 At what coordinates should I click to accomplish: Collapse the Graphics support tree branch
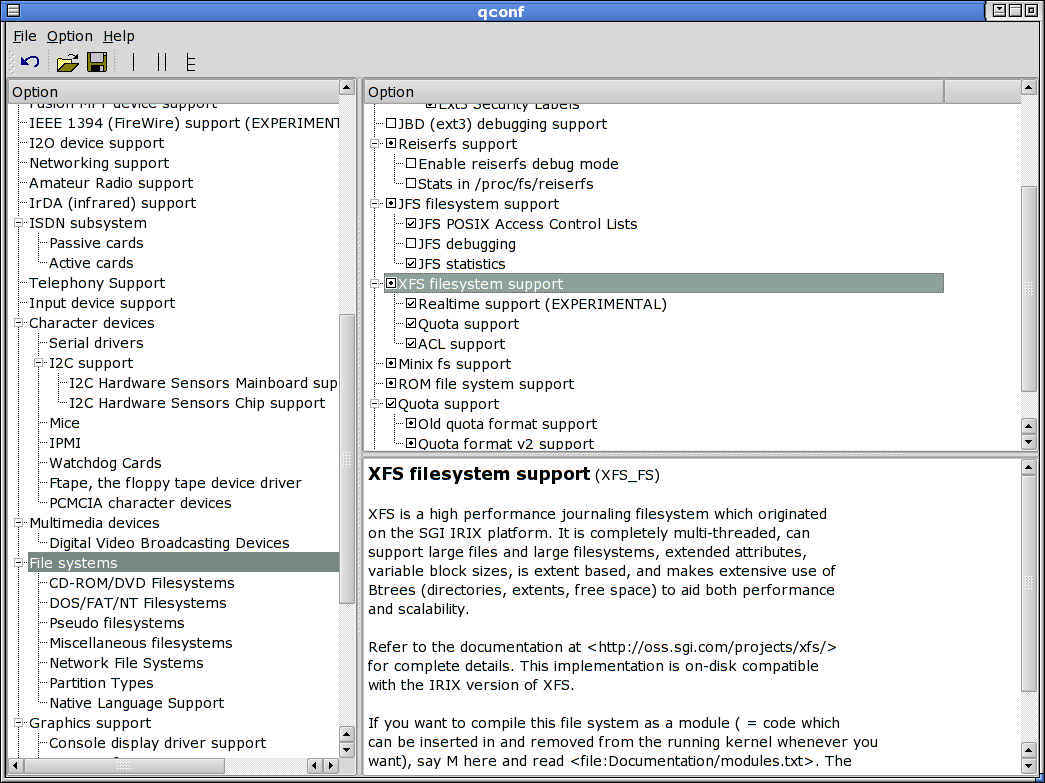coord(19,723)
